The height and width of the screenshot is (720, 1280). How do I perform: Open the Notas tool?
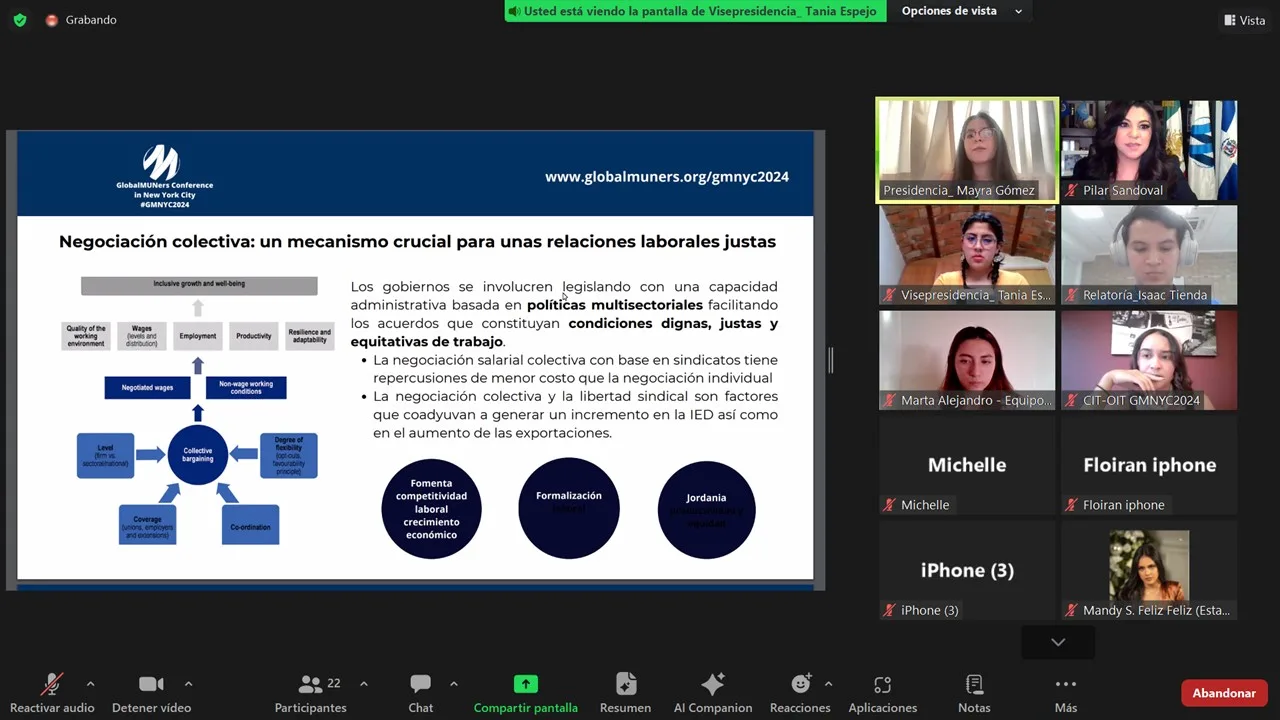[x=973, y=693]
